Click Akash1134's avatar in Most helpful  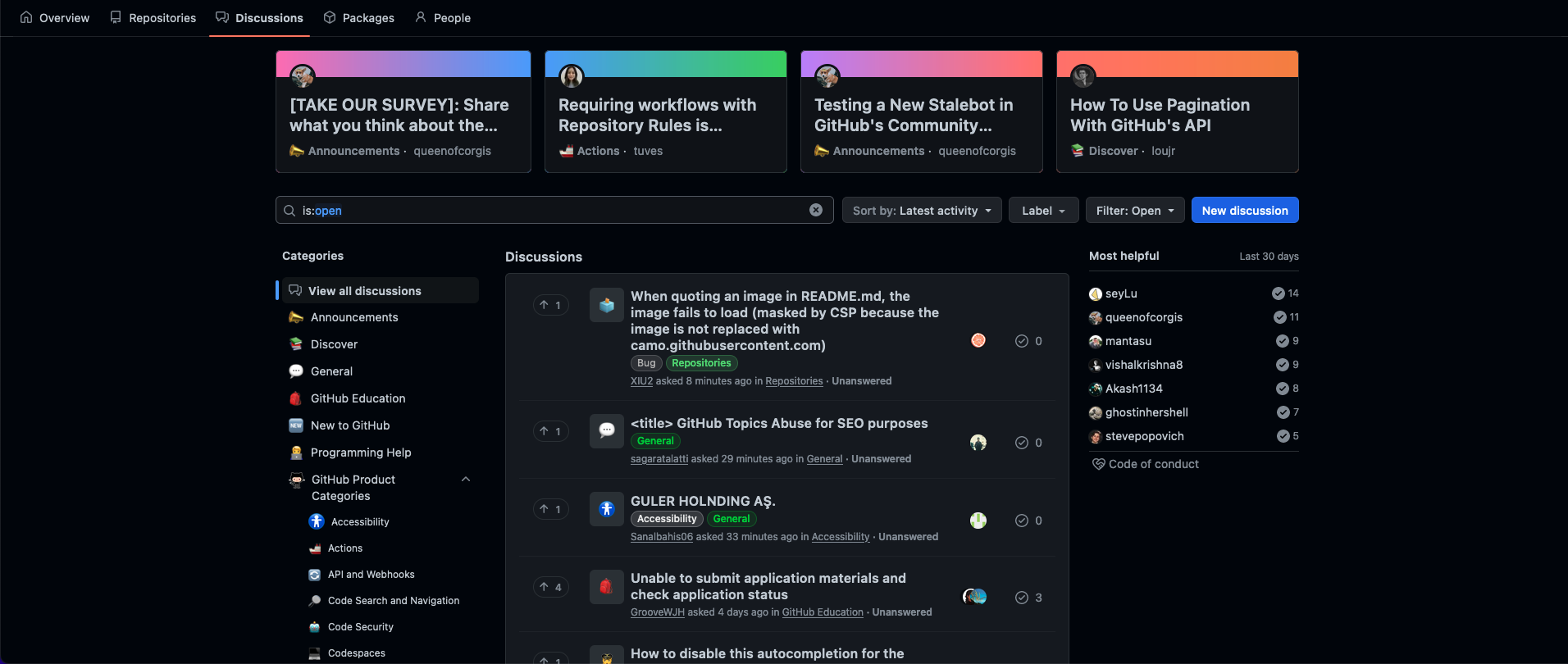1096,389
